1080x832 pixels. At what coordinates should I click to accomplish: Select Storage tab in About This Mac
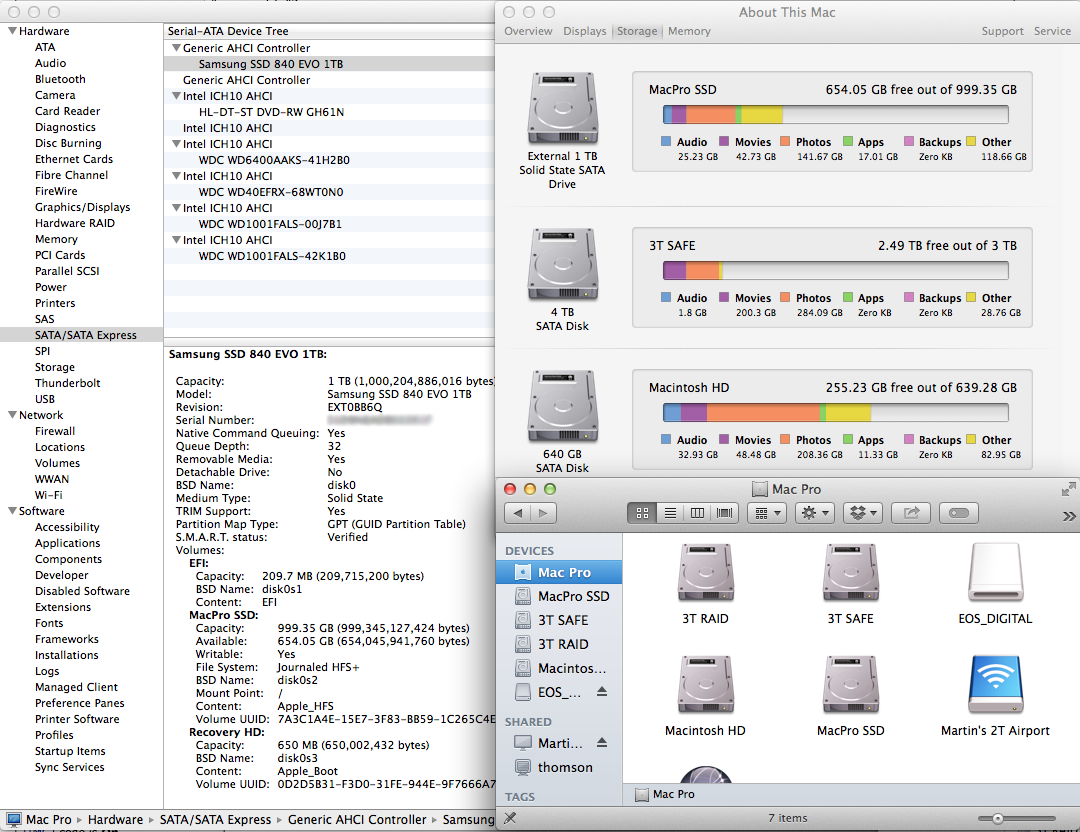(x=637, y=31)
